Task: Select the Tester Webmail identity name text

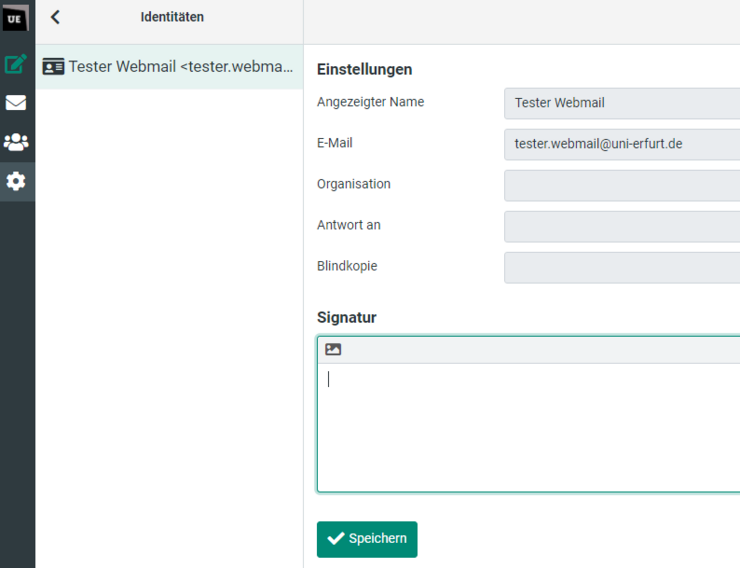Action: click(181, 67)
